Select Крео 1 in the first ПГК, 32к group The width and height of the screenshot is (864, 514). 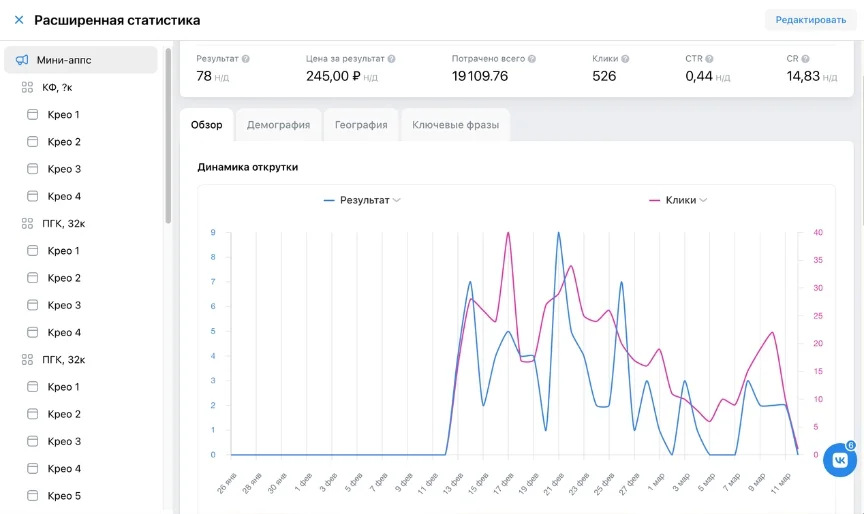63,251
